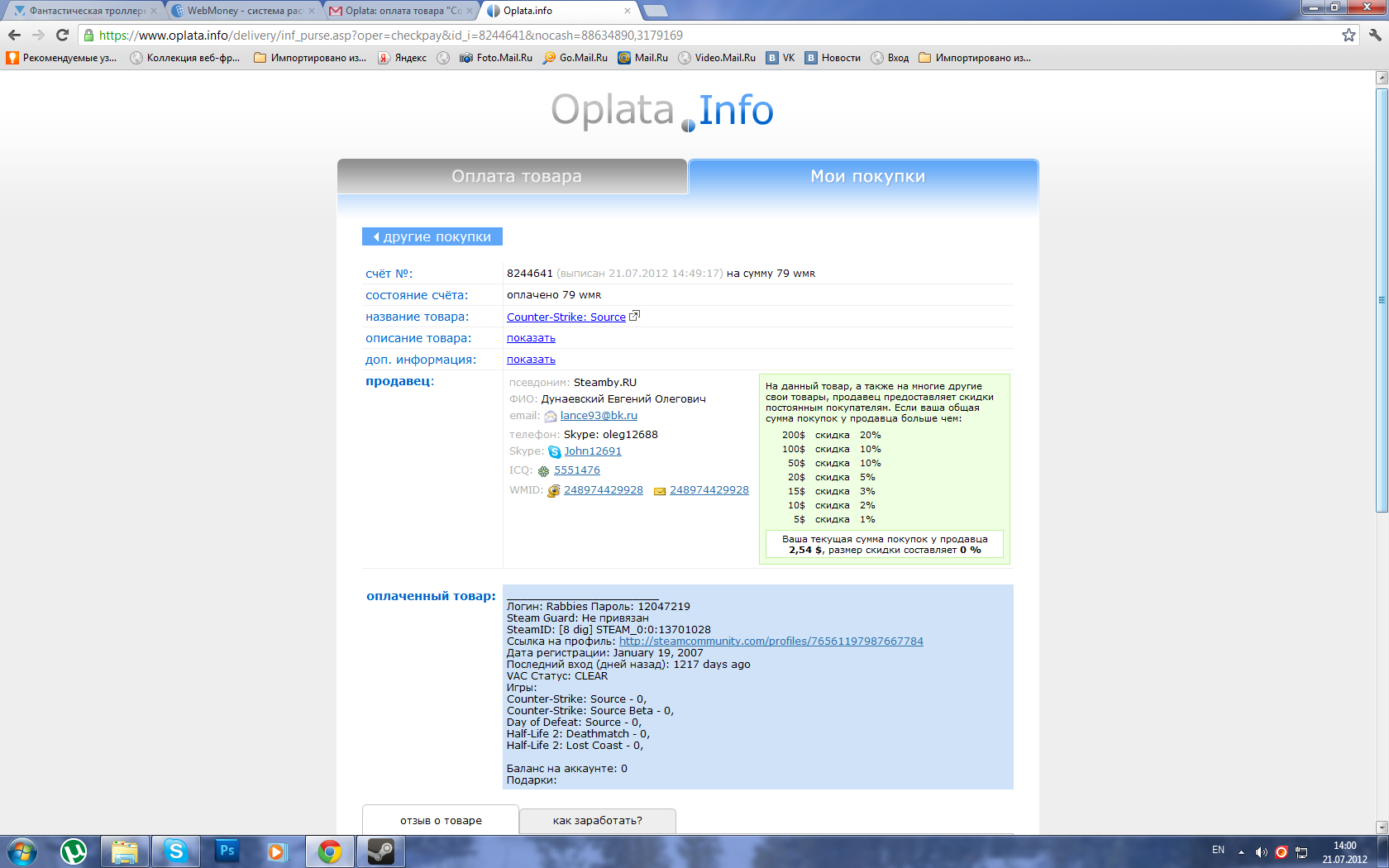Bookmark this page with the star icon
The width and height of the screenshot is (1389, 868).
coord(1348,35)
